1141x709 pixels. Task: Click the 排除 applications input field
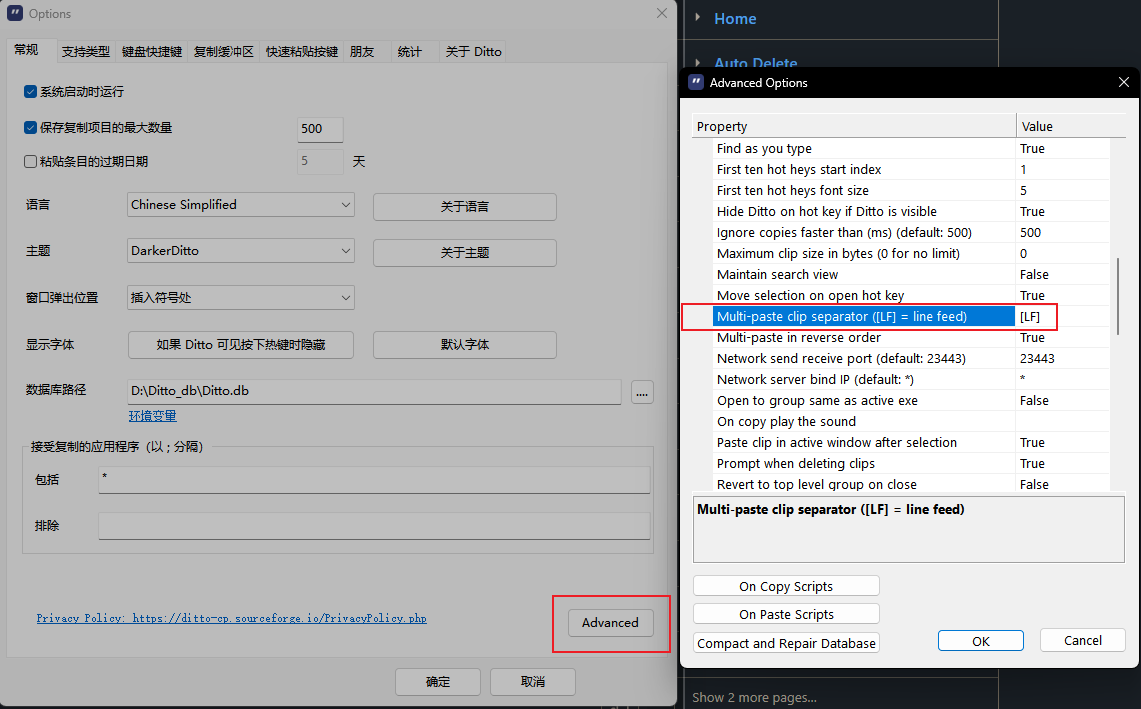click(x=374, y=526)
